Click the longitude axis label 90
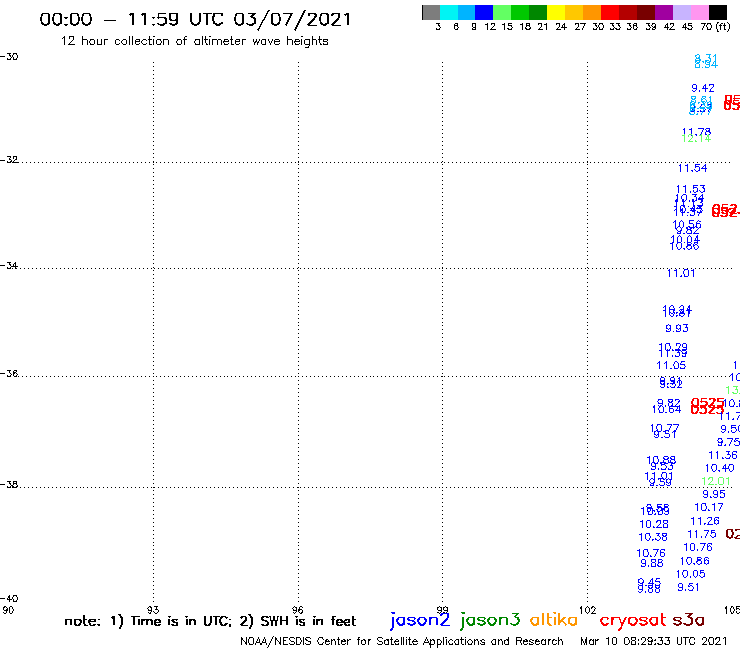The width and height of the screenshot is (740, 650). click(8, 610)
